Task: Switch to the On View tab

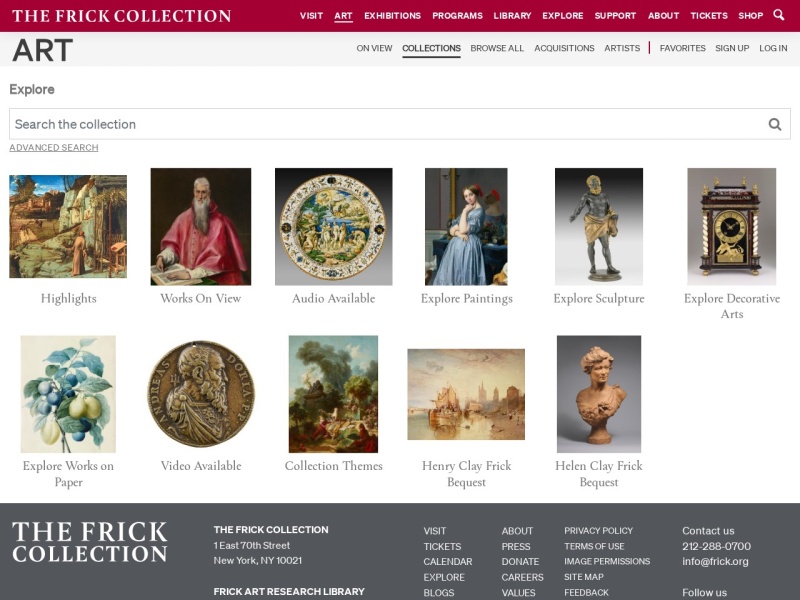Action: pyautogui.click(x=374, y=48)
